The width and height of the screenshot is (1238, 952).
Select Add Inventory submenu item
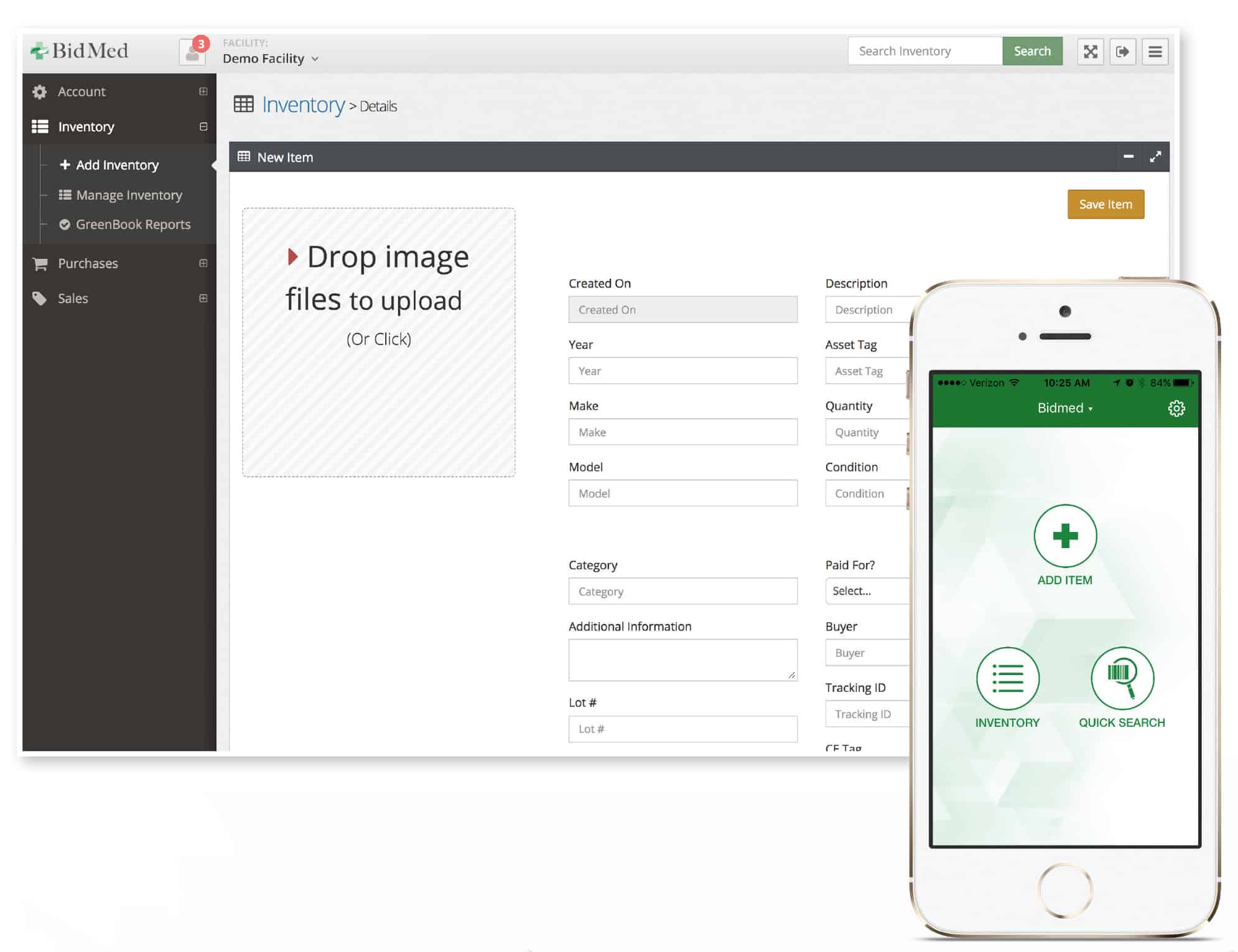pyautogui.click(x=118, y=165)
